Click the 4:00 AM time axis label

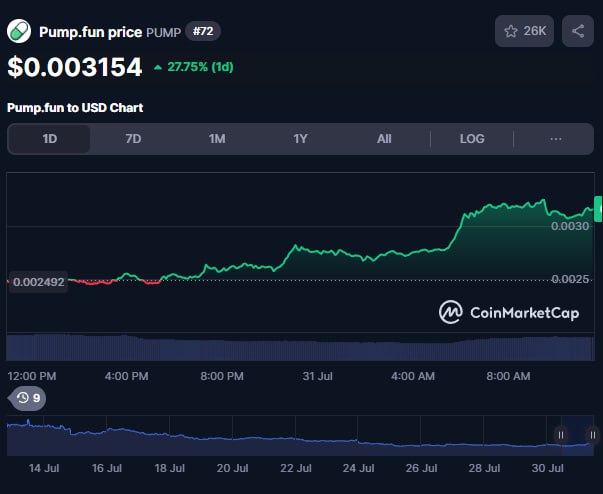[x=413, y=376]
